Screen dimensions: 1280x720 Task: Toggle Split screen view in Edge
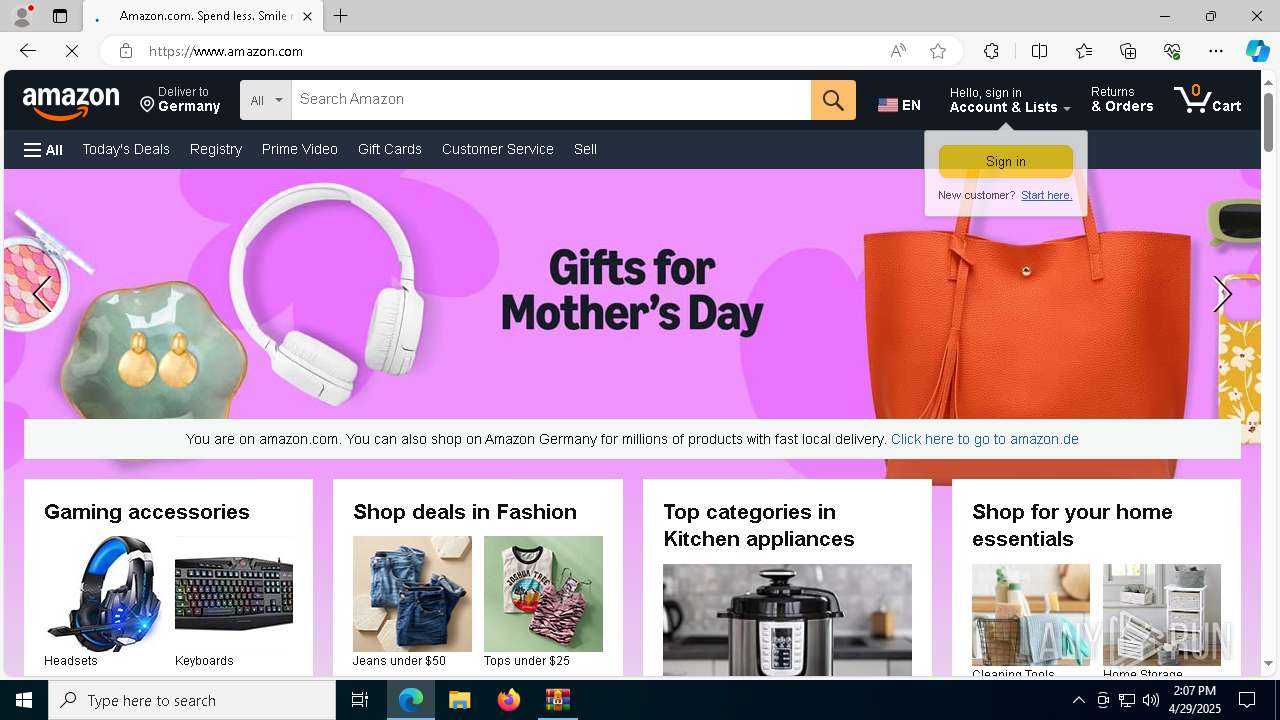click(x=1039, y=51)
